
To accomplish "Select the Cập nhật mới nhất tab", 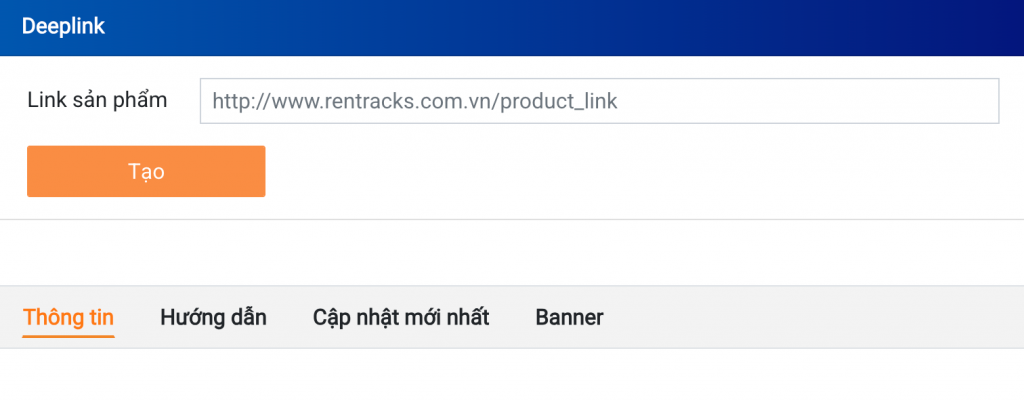I will (401, 318).
